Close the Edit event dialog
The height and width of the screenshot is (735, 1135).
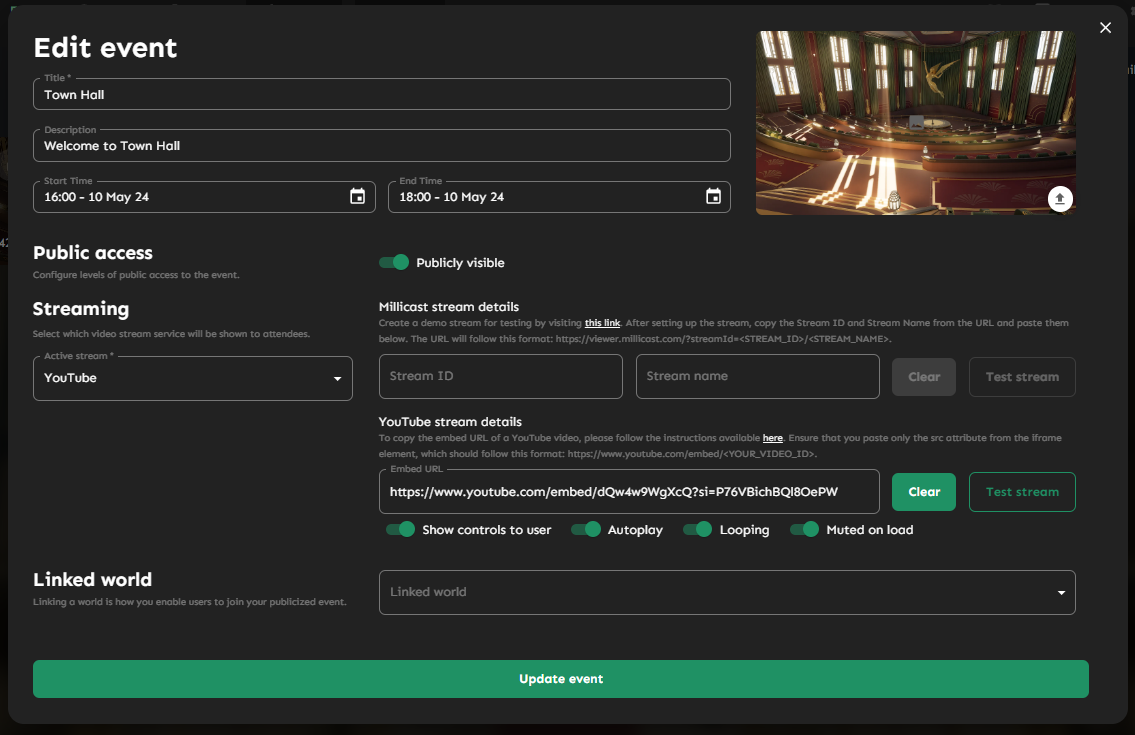(1105, 28)
